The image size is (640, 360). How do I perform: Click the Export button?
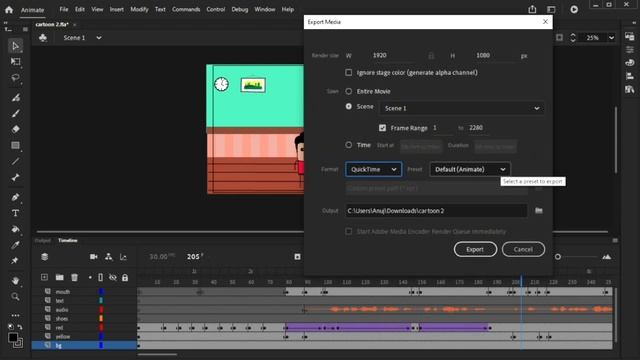click(475, 249)
